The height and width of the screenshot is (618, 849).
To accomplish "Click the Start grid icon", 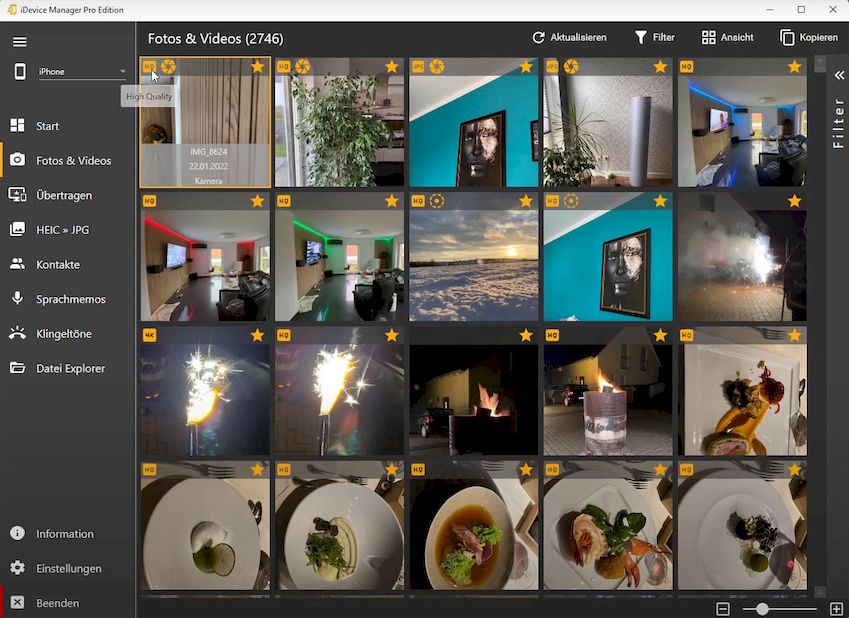I will click(17, 125).
